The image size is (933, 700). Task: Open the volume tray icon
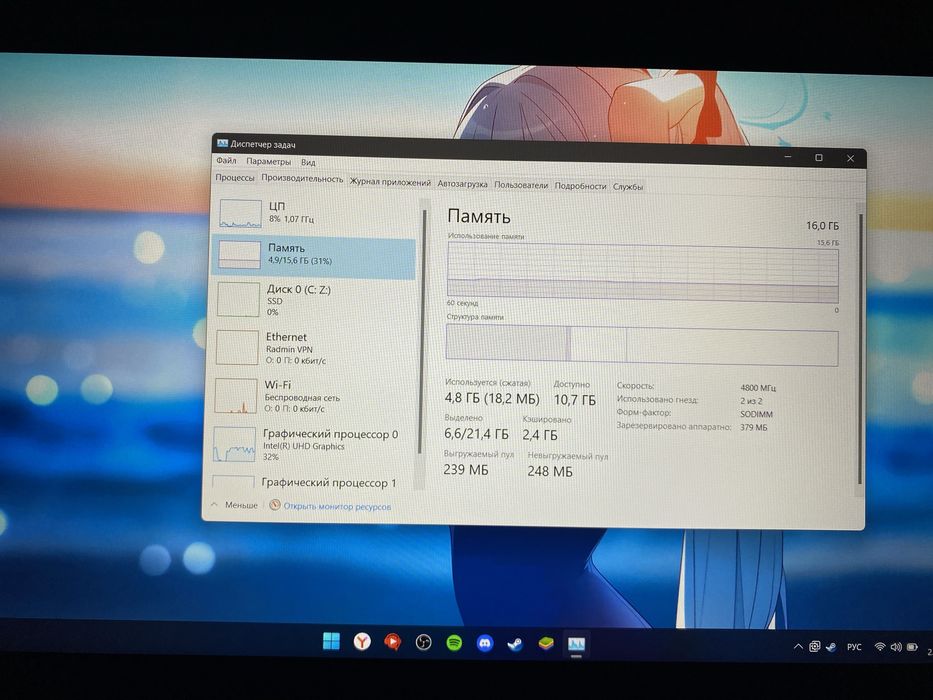[896, 647]
